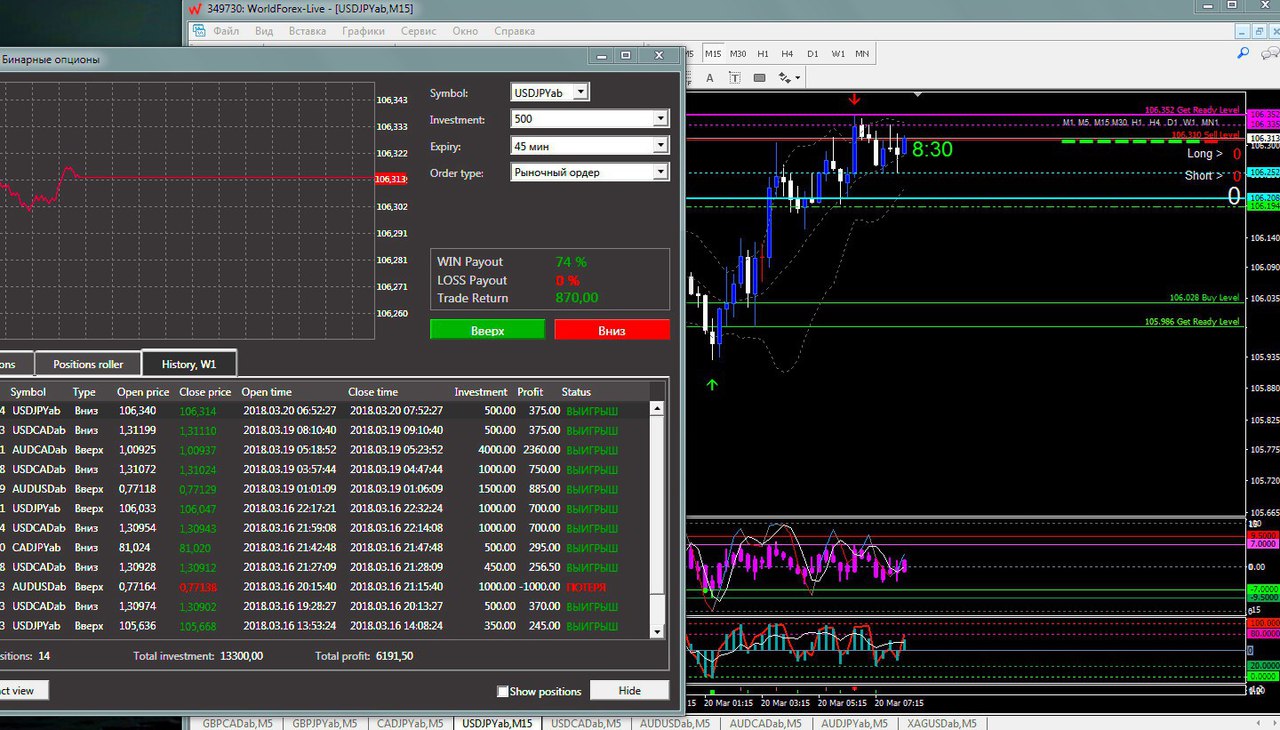Click the Hide button
Viewport: 1280px width, 730px height.
coord(629,690)
